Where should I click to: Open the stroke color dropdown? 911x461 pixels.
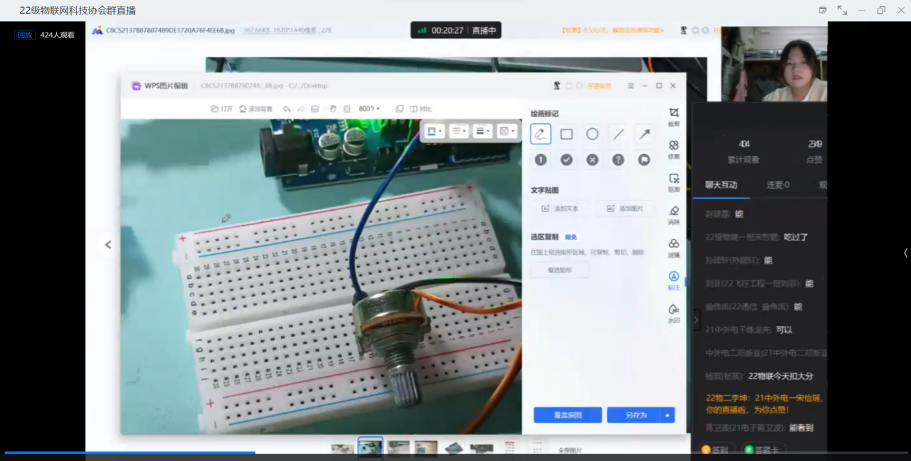pos(435,131)
